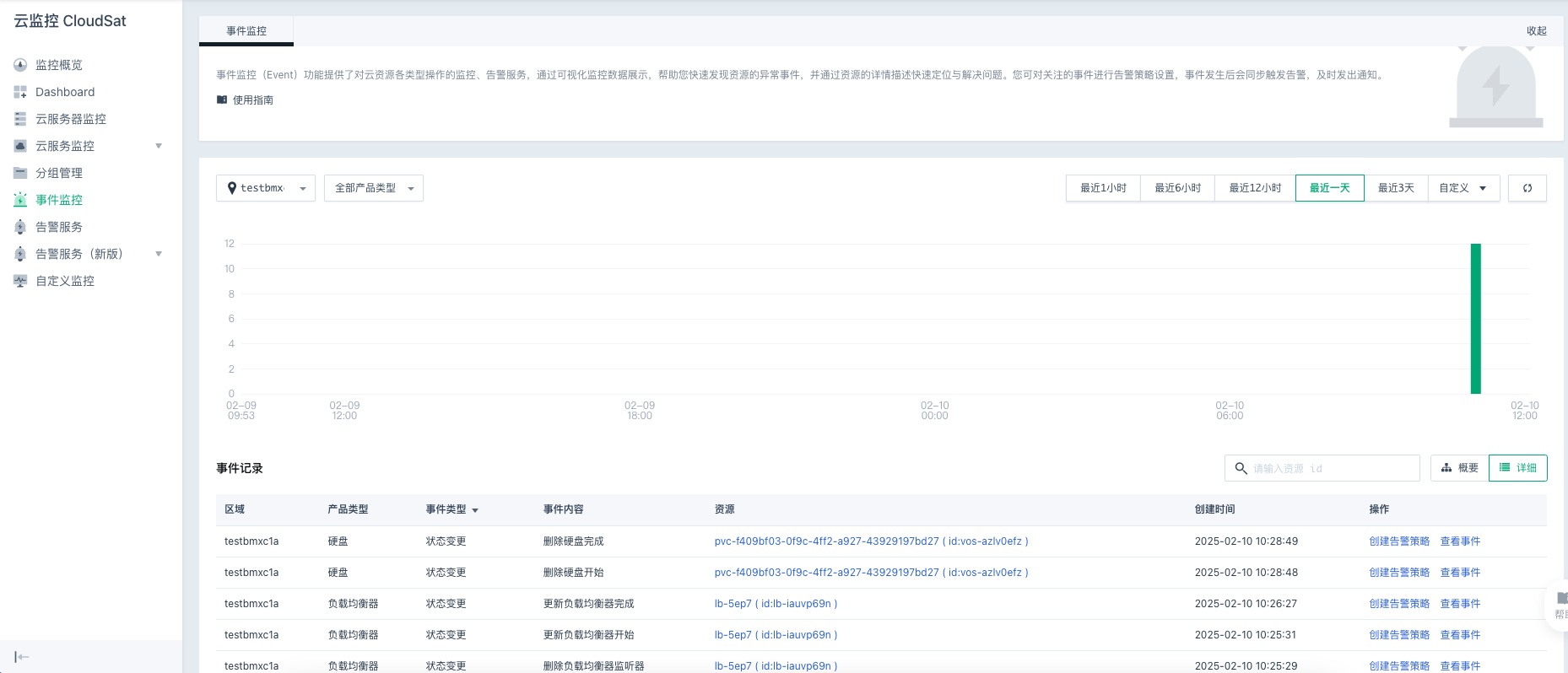The width and height of the screenshot is (1568, 673).
Task: Switch to 概要 view
Action: pyautogui.click(x=1460, y=468)
